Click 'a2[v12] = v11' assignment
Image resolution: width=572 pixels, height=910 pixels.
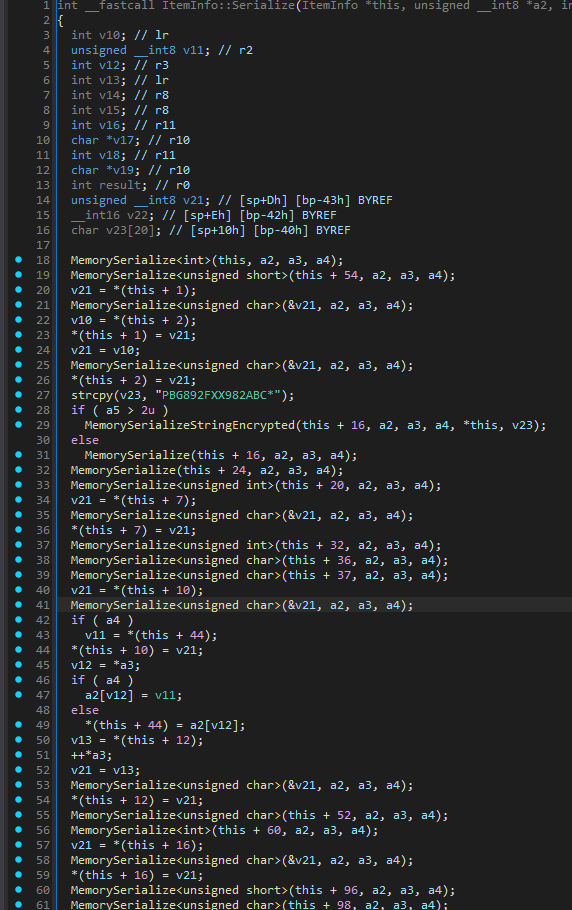(x=133, y=695)
